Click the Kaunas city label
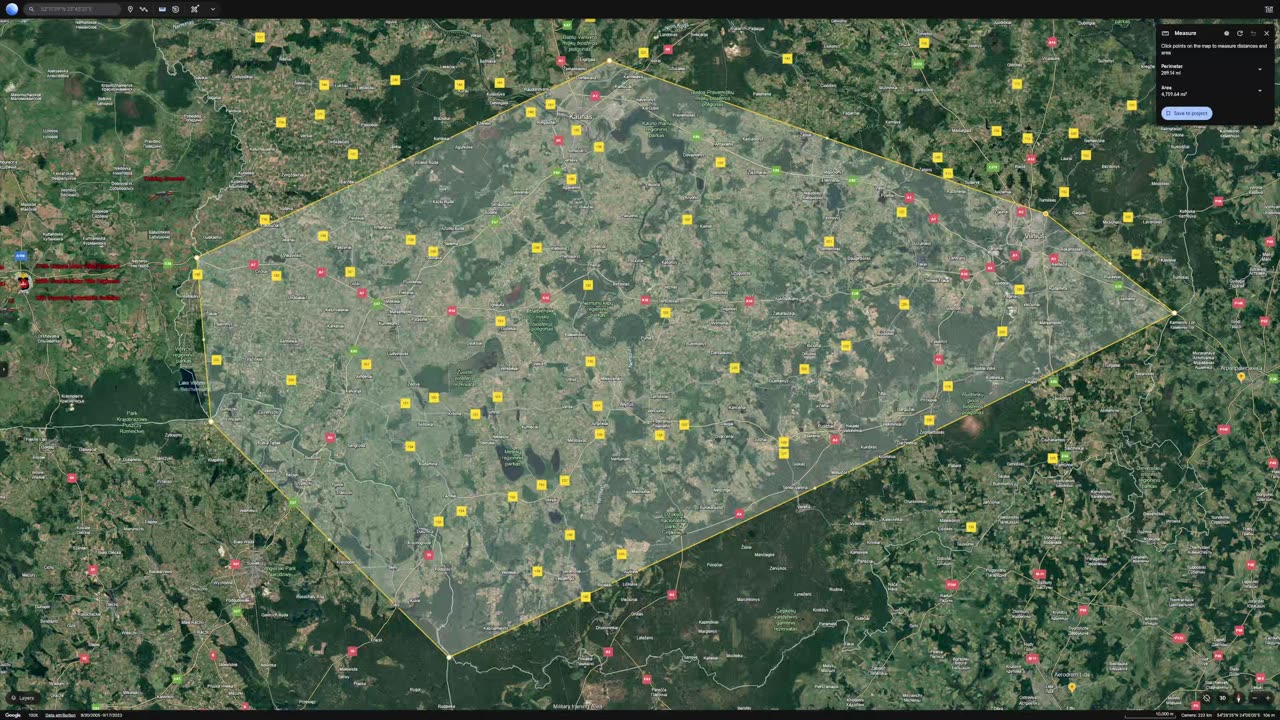The width and height of the screenshot is (1280, 720). [581, 117]
